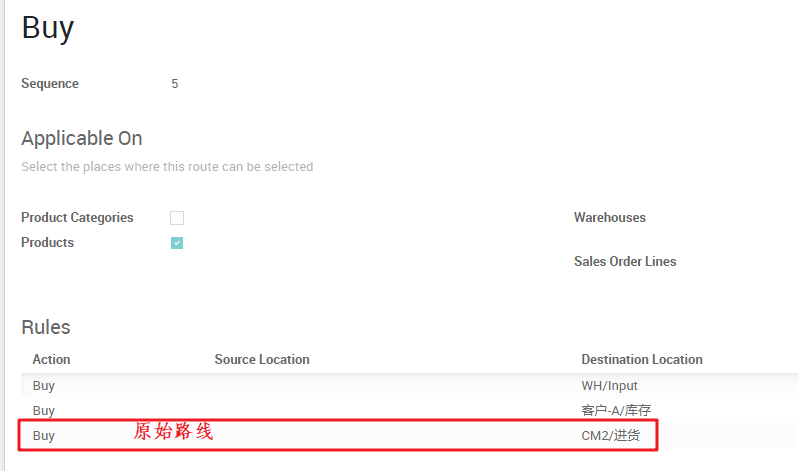798x471 pixels.
Task: Toggle the Product Categories checkbox
Action: coord(177,218)
